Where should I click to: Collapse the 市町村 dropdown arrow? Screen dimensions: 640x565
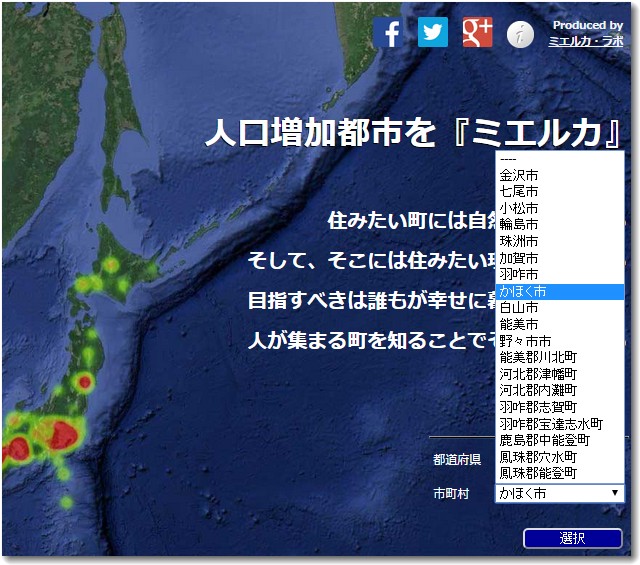point(614,493)
